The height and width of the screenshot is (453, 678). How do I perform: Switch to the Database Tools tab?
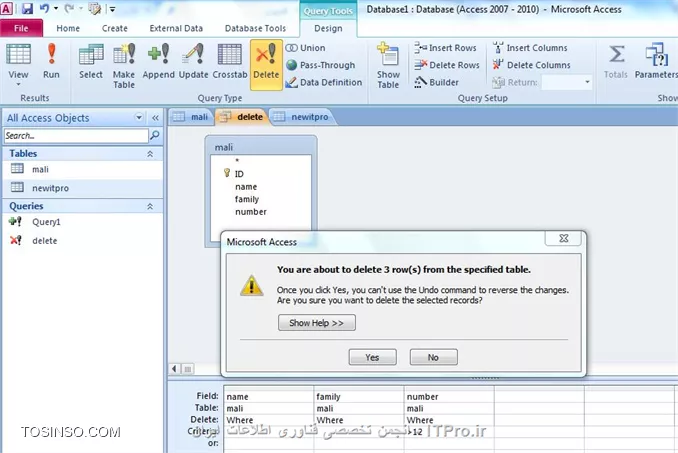(255, 28)
